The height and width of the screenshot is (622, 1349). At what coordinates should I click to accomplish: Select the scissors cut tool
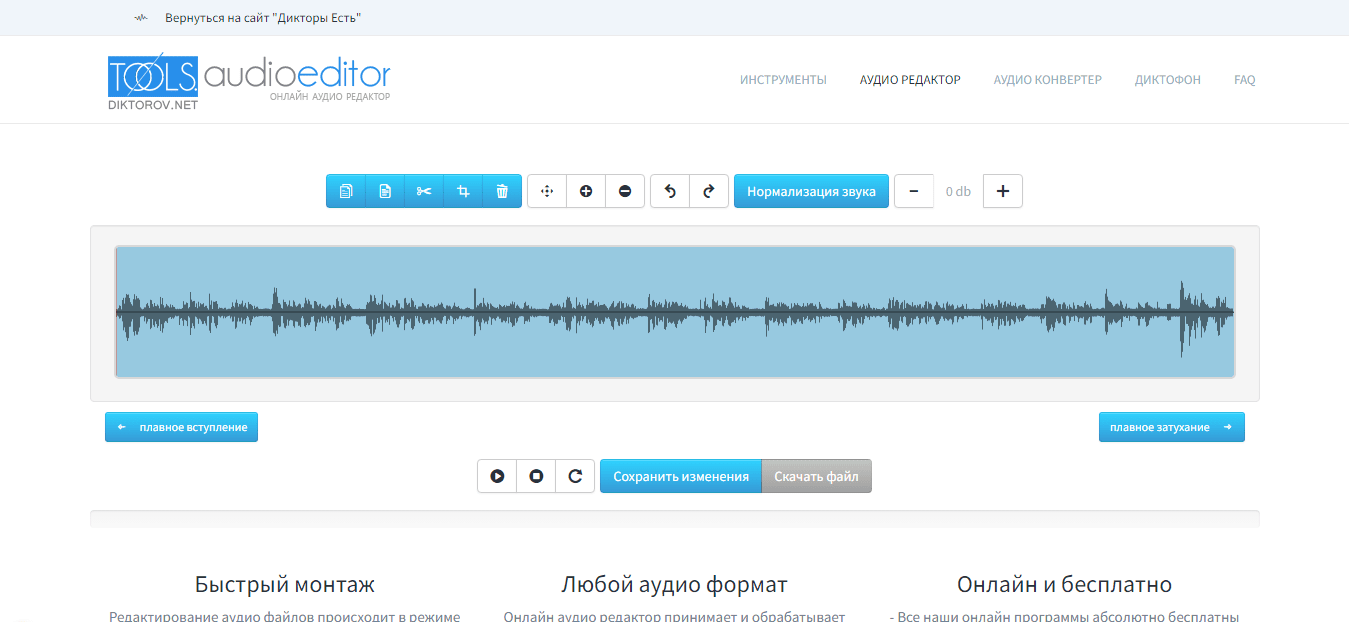pyautogui.click(x=424, y=191)
